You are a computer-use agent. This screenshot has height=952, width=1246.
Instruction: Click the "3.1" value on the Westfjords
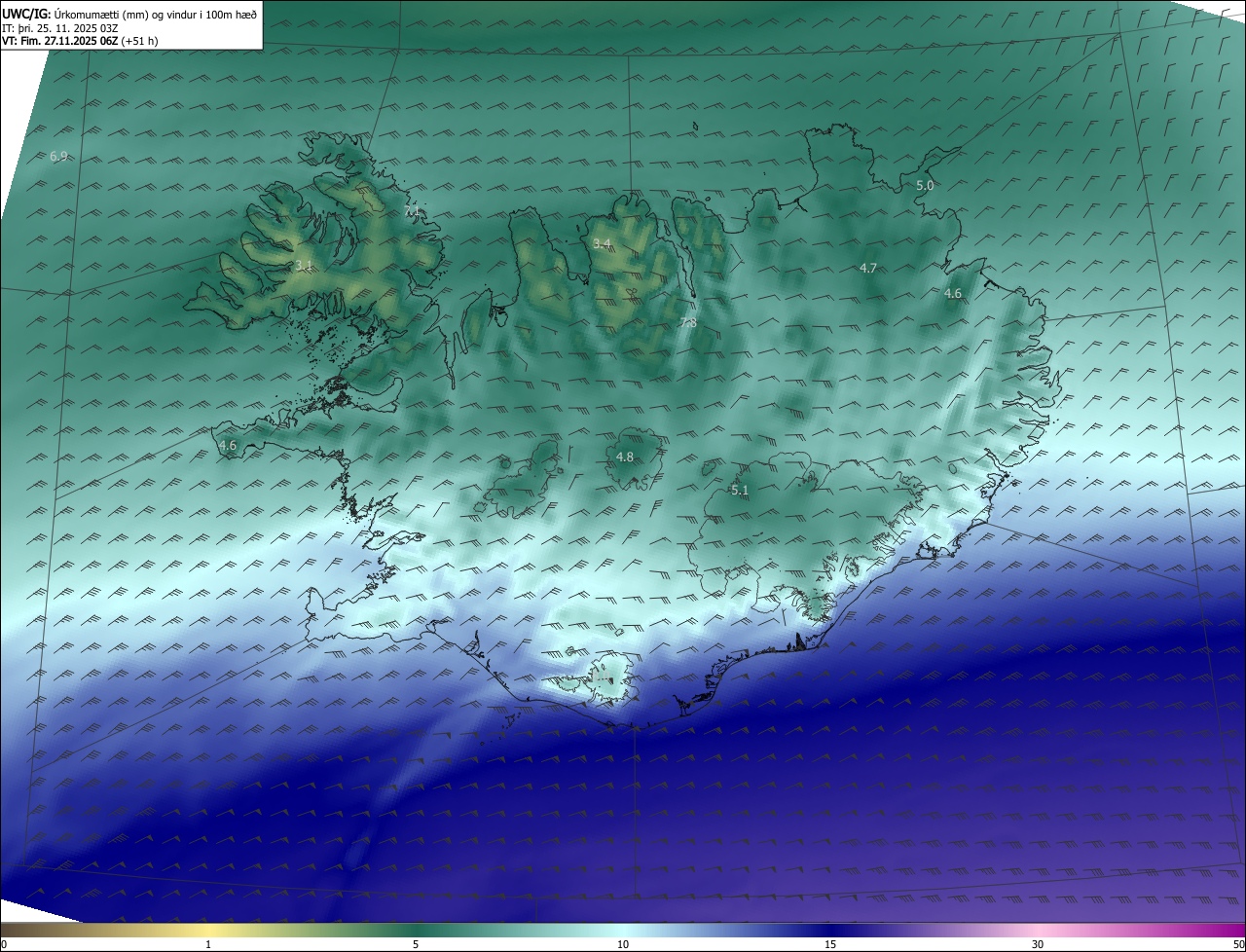click(304, 266)
